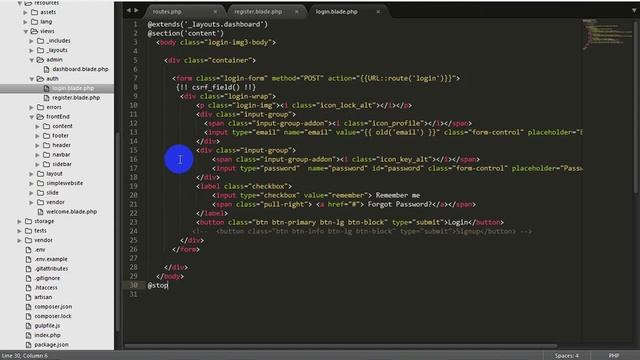640x360 pixels.
Task: Open the .htaccess file
Action: click(46, 288)
